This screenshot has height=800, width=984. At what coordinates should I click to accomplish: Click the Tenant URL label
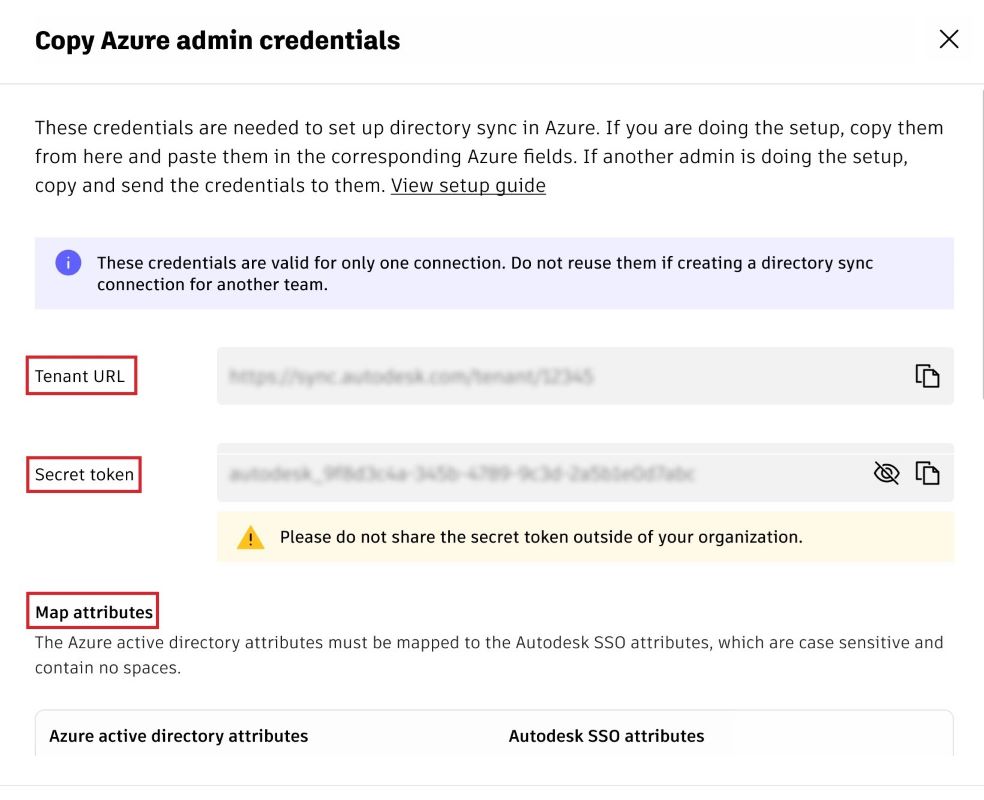coord(81,377)
